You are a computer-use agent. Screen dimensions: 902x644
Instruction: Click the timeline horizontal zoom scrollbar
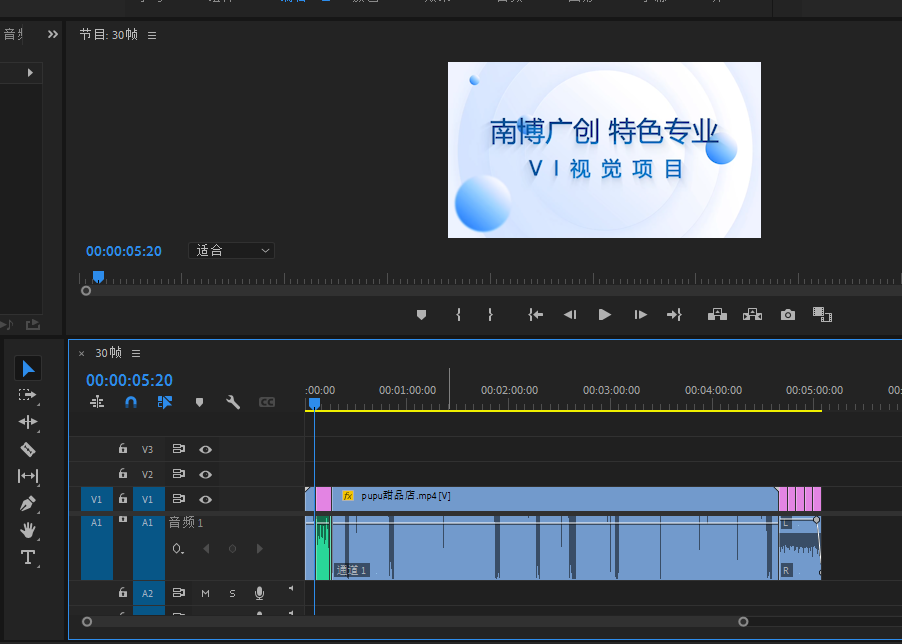click(414, 621)
